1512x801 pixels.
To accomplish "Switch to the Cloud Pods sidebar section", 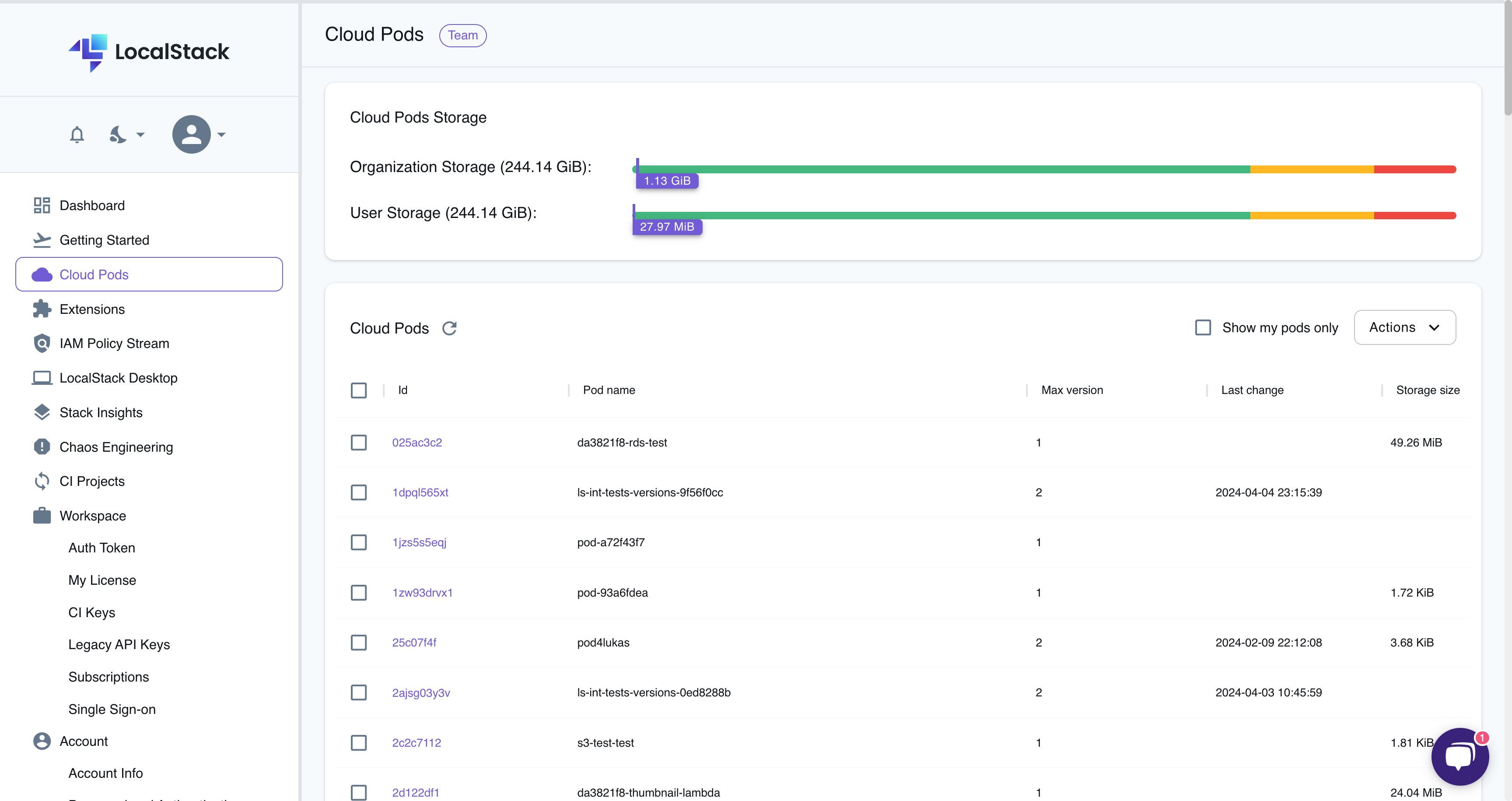I will pos(94,274).
